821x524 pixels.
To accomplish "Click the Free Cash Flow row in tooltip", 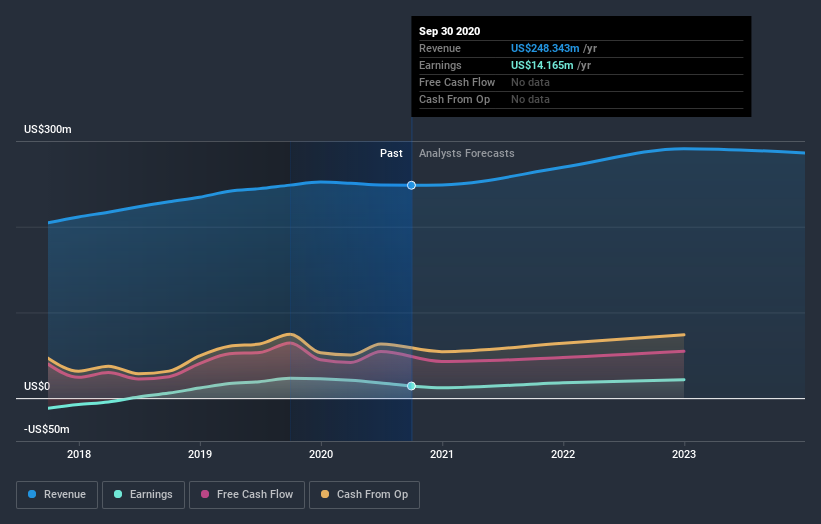I will 581,83.
